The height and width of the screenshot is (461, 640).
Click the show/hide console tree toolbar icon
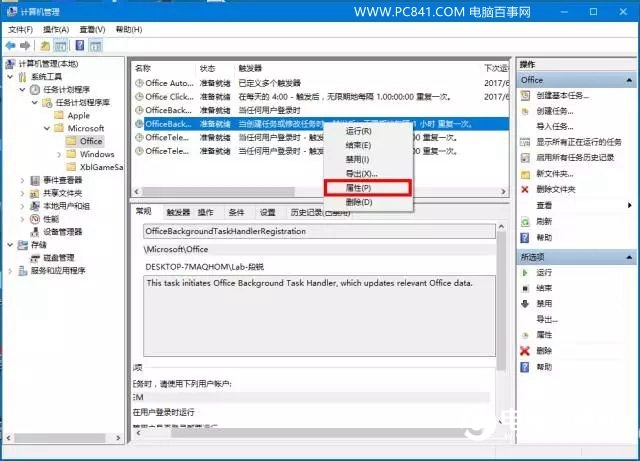tap(60, 46)
